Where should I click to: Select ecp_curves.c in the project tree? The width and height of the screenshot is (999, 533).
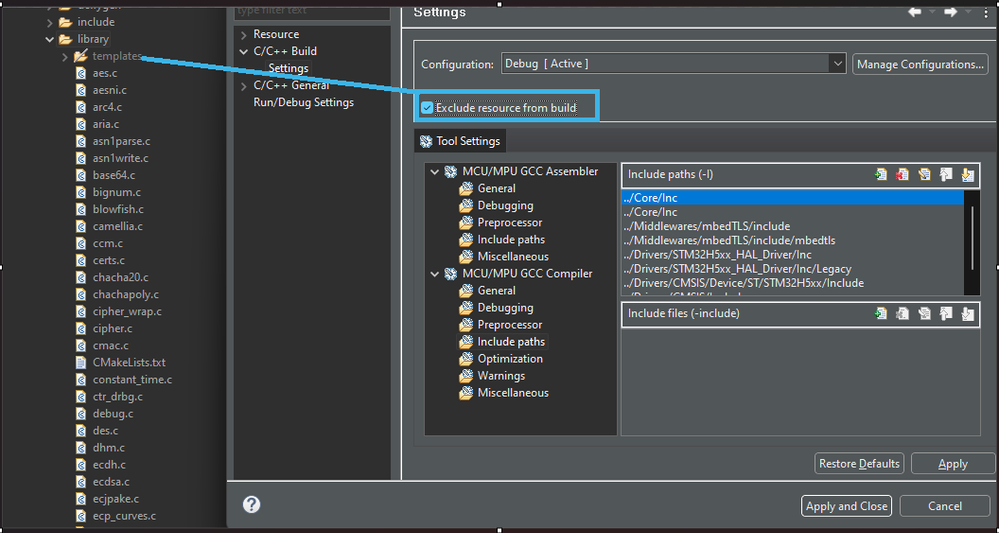coord(124,516)
